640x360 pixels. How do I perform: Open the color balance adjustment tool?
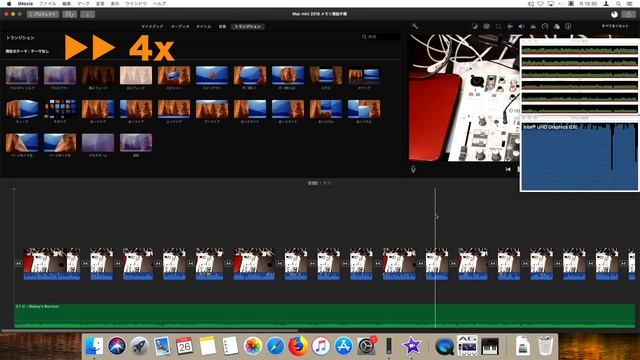point(475,27)
